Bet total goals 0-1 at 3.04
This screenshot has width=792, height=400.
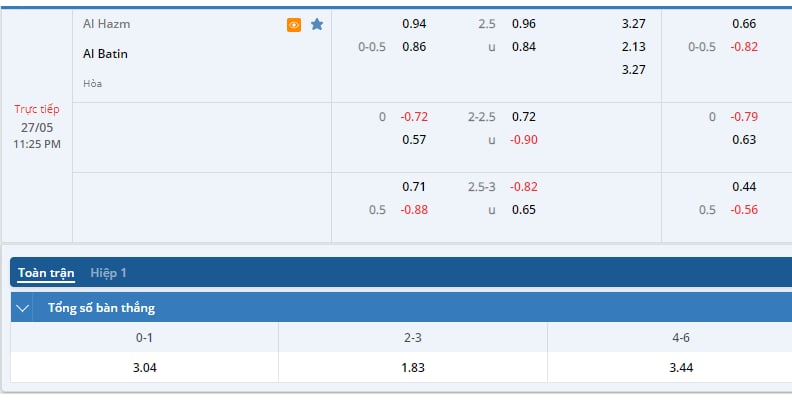144,368
